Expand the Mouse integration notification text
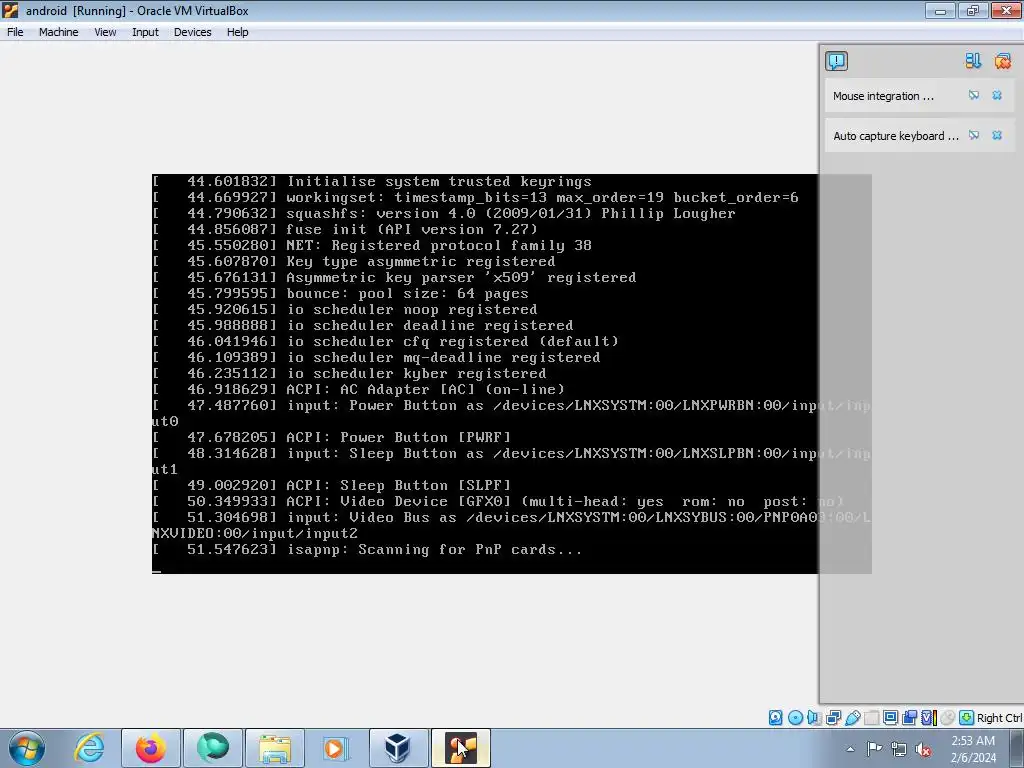The width and height of the screenshot is (1024, 768). (883, 96)
